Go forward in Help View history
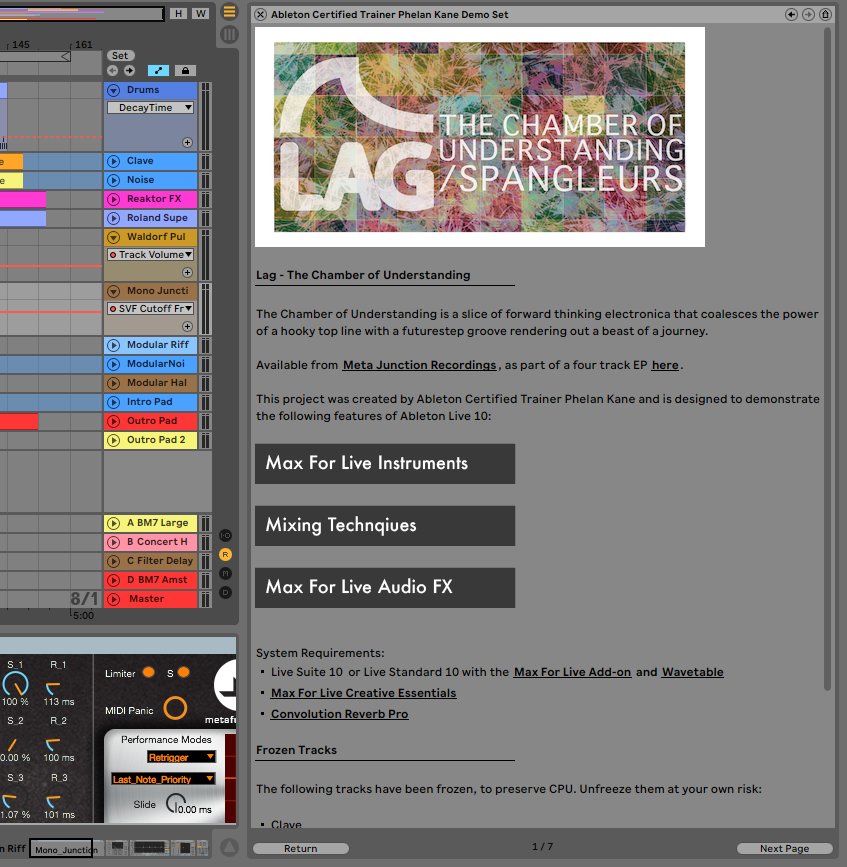 coord(808,14)
